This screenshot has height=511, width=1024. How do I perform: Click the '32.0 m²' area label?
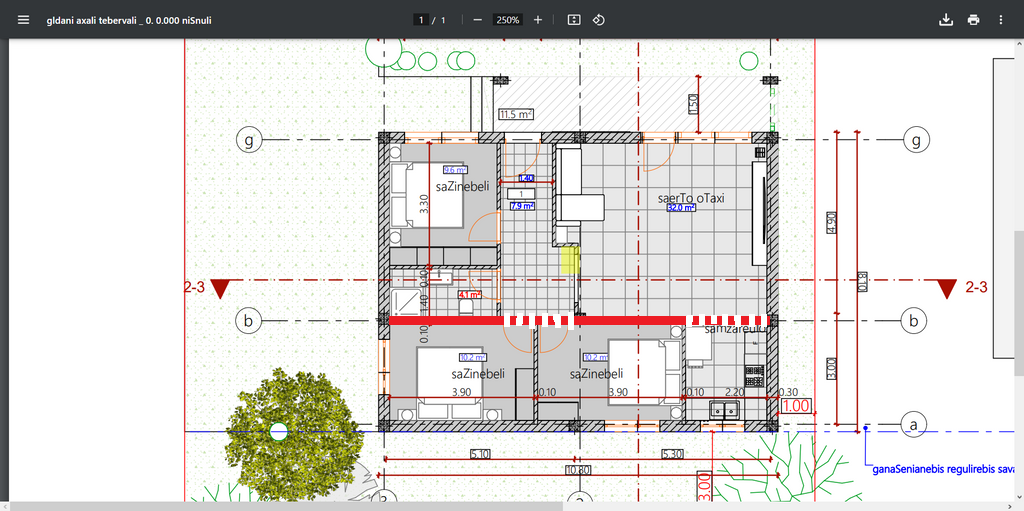(x=681, y=208)
